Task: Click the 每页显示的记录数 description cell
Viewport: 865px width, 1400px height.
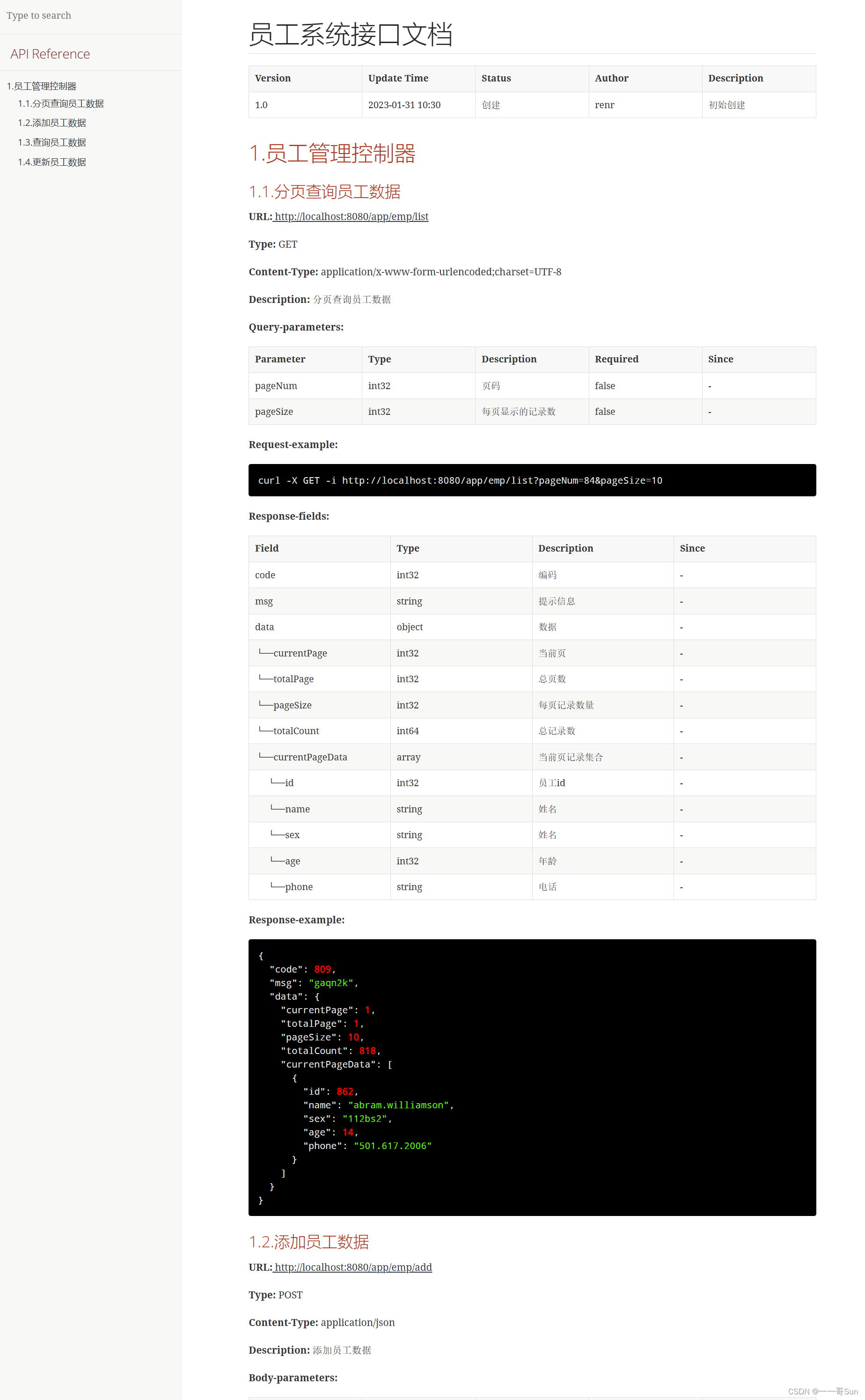Action: (532, 412)
